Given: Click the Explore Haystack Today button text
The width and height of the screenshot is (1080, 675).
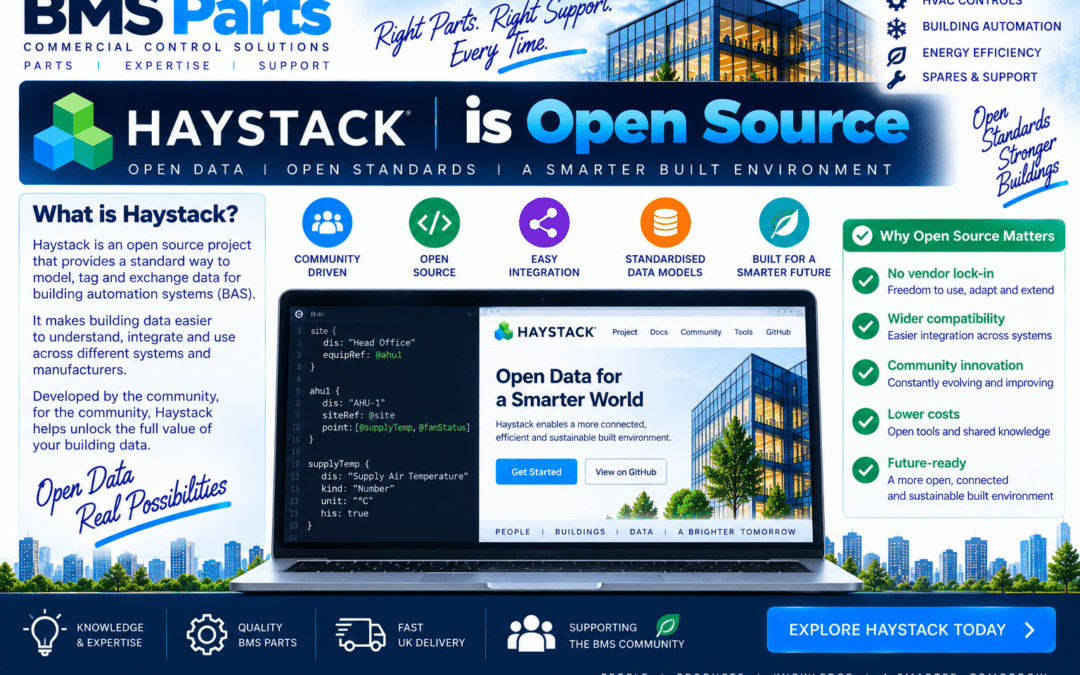Looking at the screenshot, I should 897,630.
